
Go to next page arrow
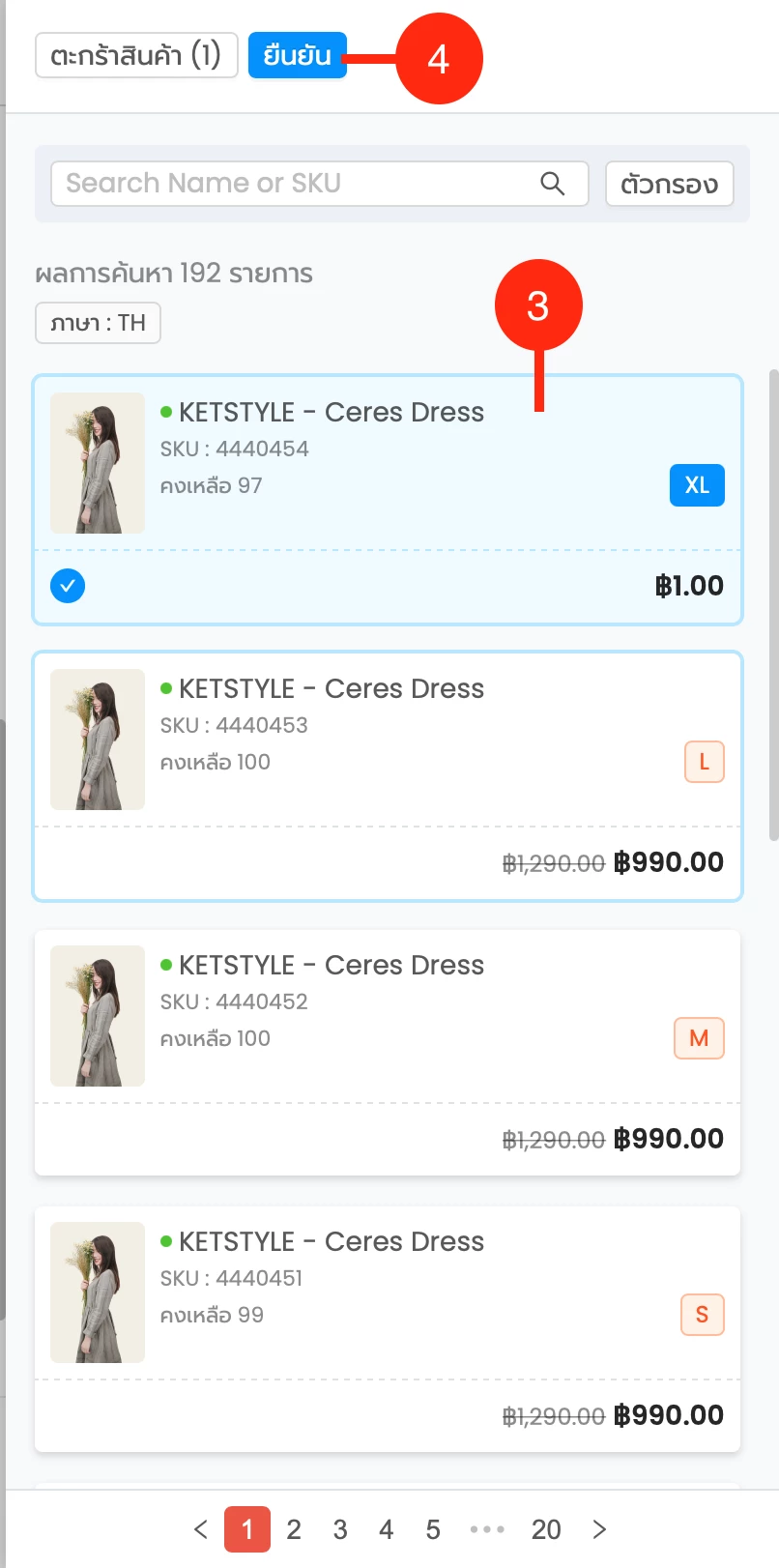(x=599, y=1528)
